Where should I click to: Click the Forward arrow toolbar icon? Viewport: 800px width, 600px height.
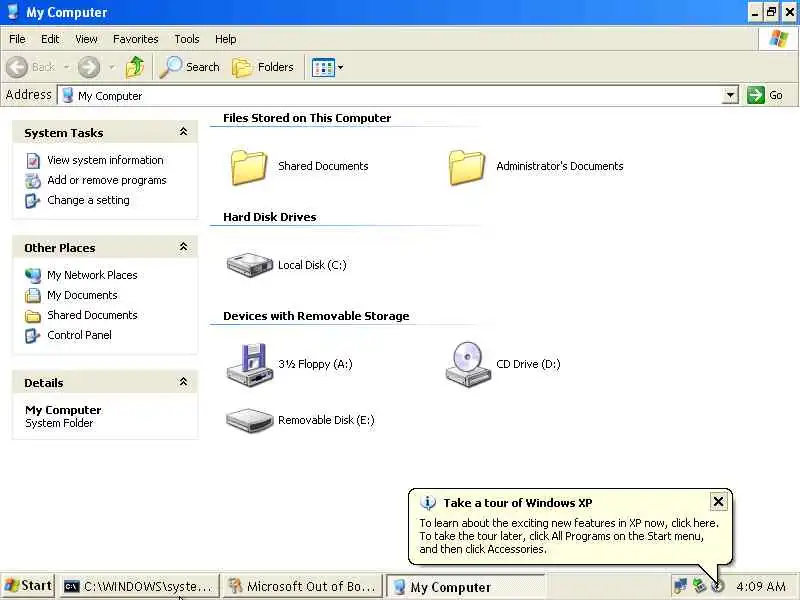(x=89, y=67)
